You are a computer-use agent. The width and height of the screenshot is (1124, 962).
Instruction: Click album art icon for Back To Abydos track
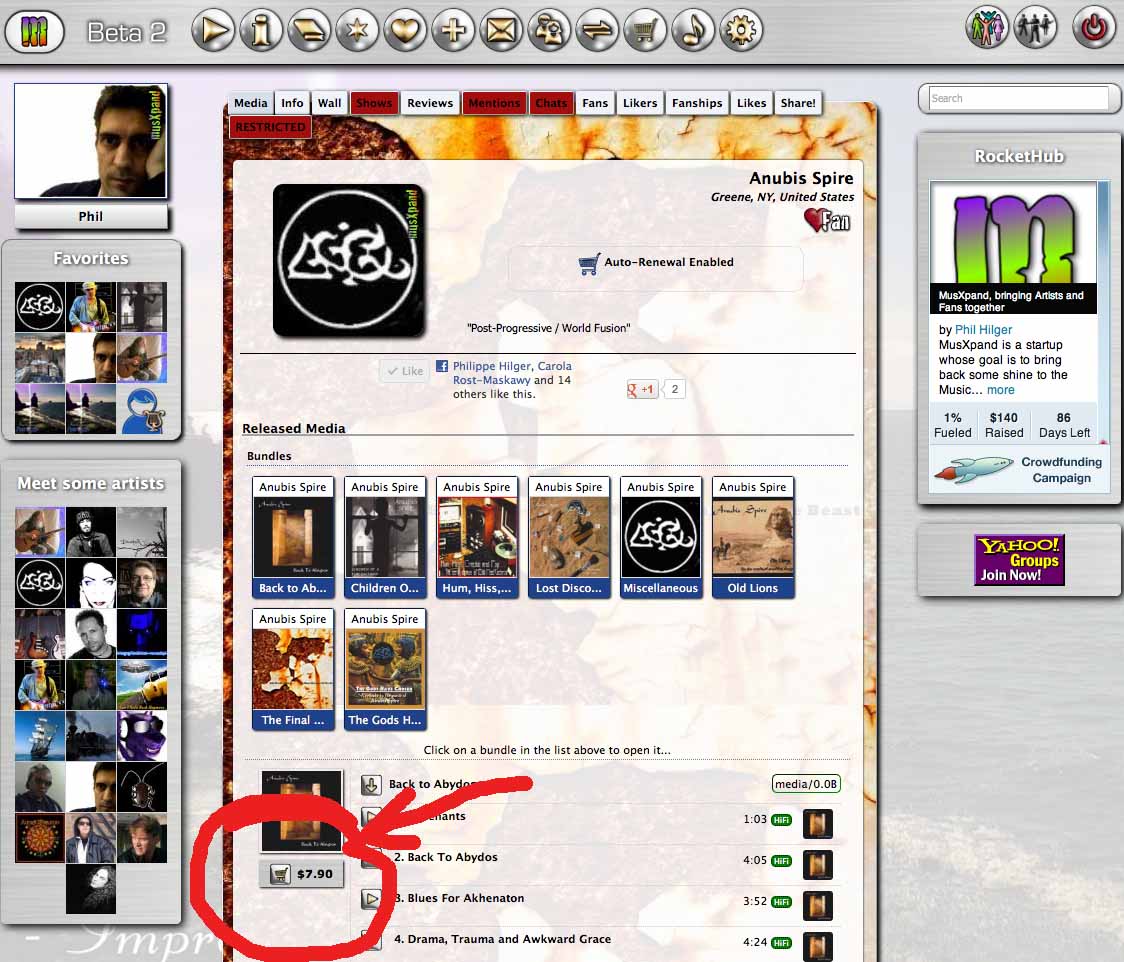click(817, 865)
